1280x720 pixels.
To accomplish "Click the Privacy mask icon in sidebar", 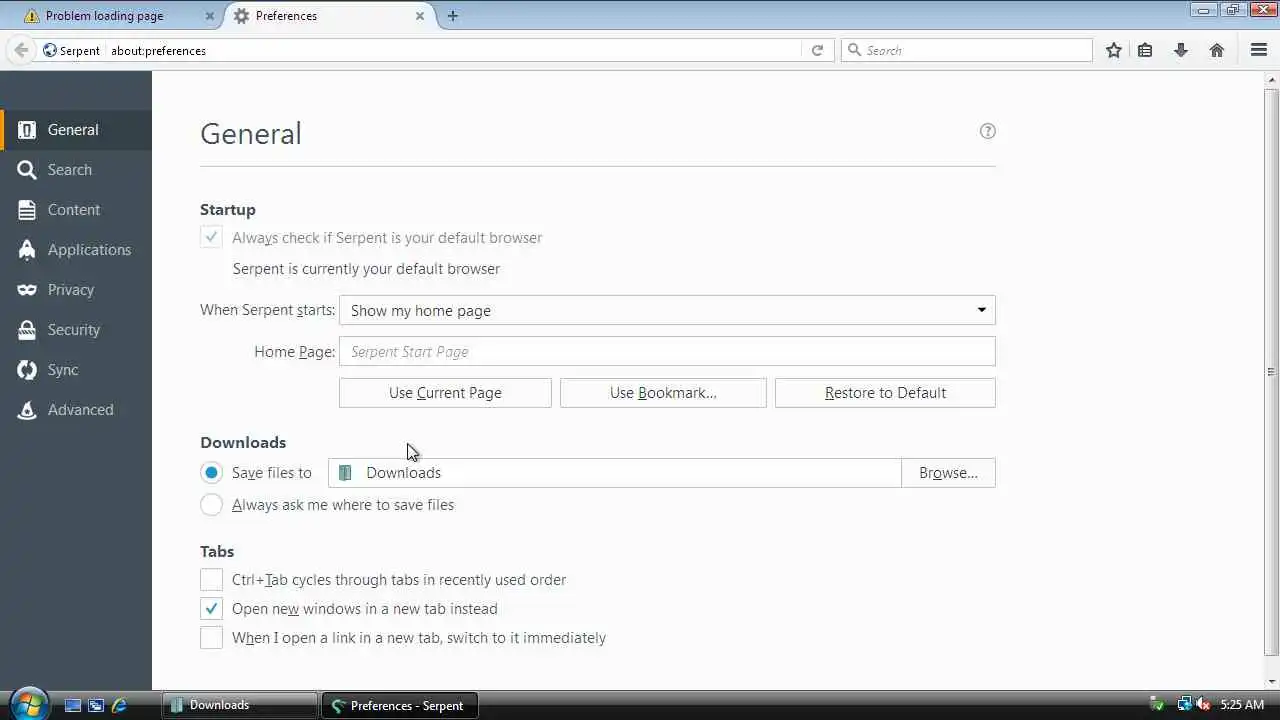I will coord(27,290).
